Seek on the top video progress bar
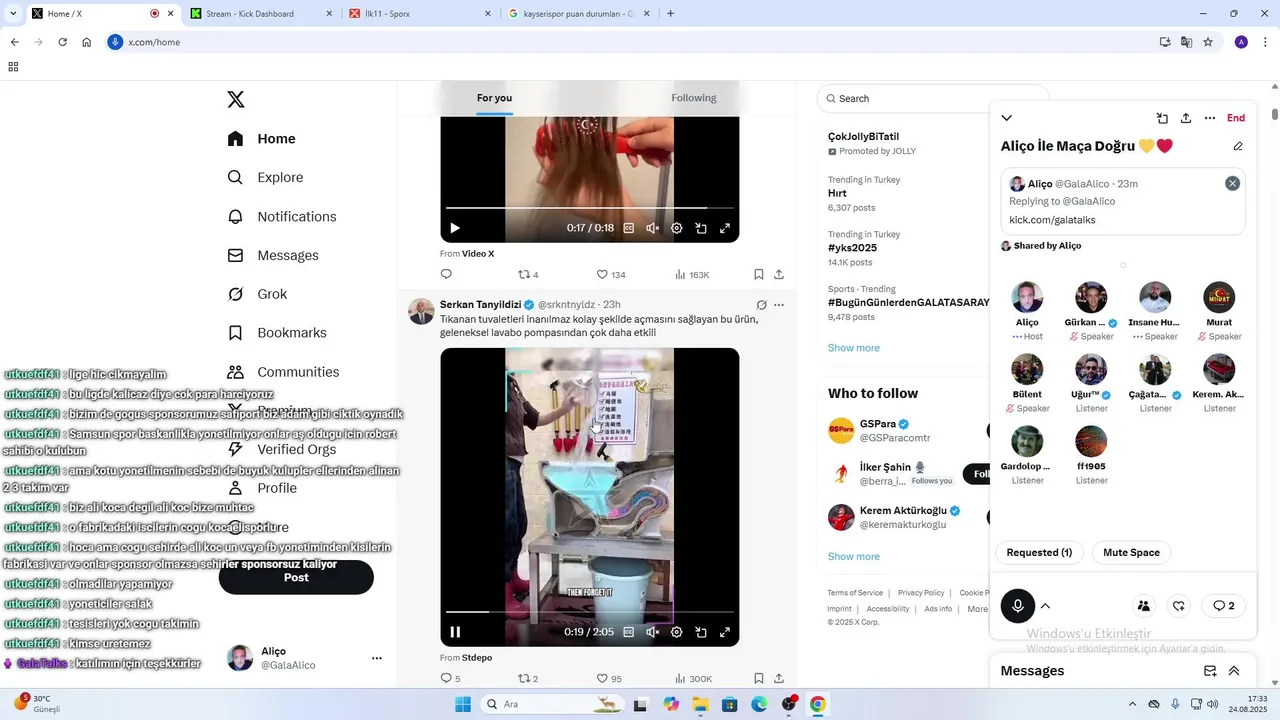 tap(590, 208)
